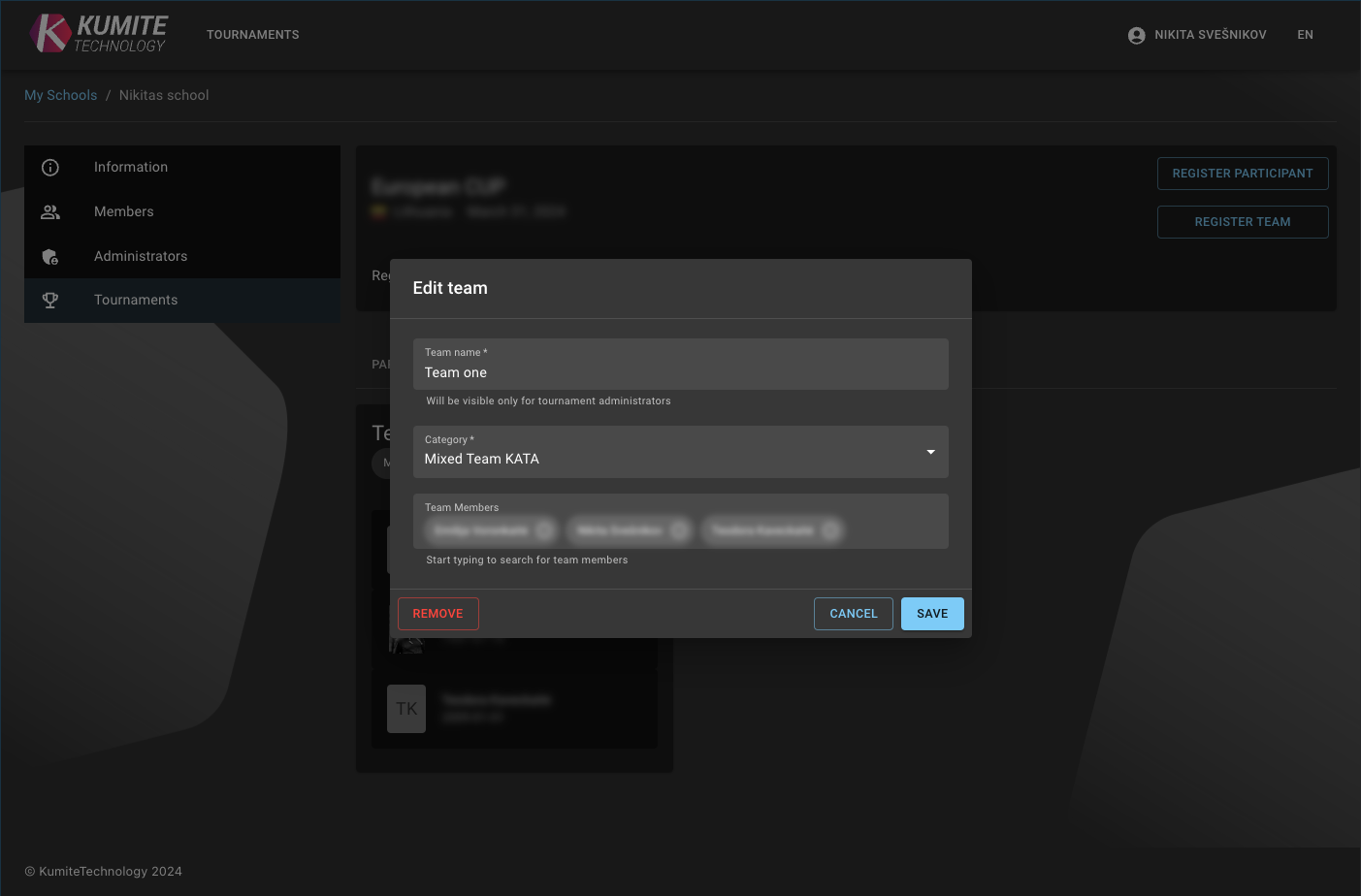
Task: Click the Information circle icon in sidebar
Action: click(x=50, y=168)
